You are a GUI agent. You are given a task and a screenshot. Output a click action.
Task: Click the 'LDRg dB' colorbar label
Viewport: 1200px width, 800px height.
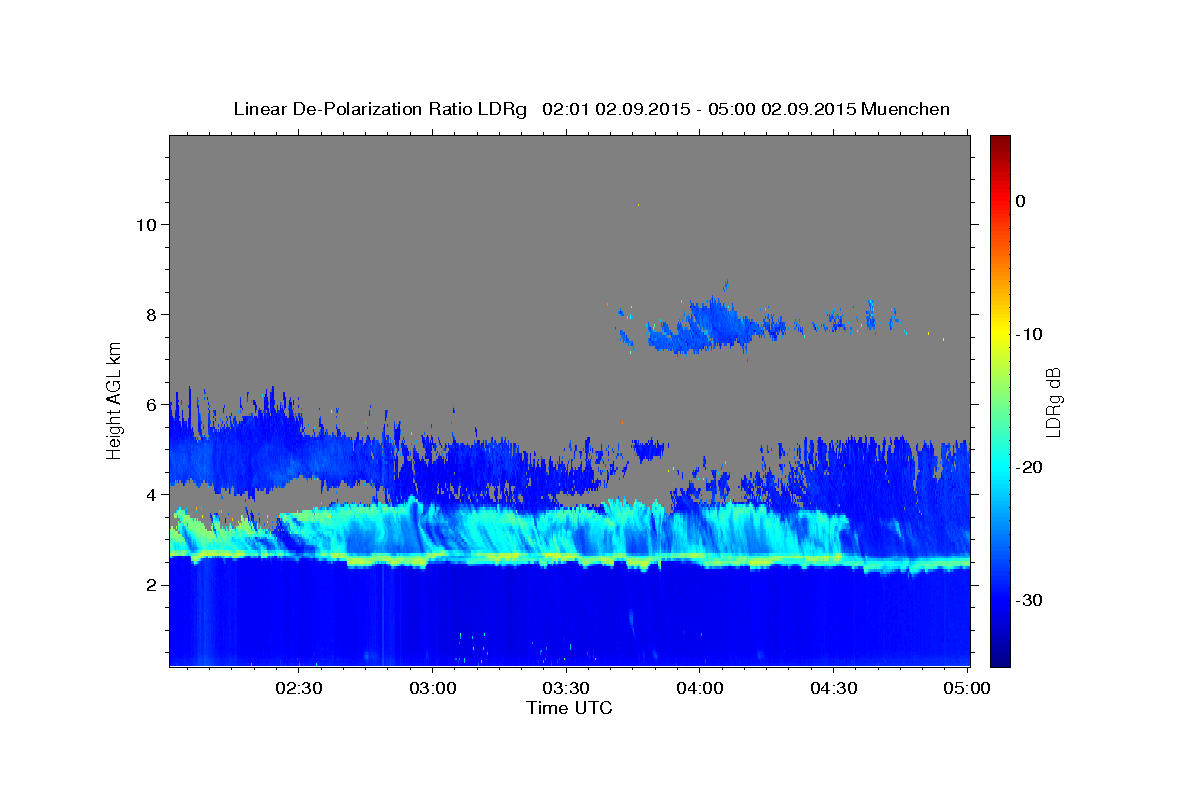coord(1052,401)
